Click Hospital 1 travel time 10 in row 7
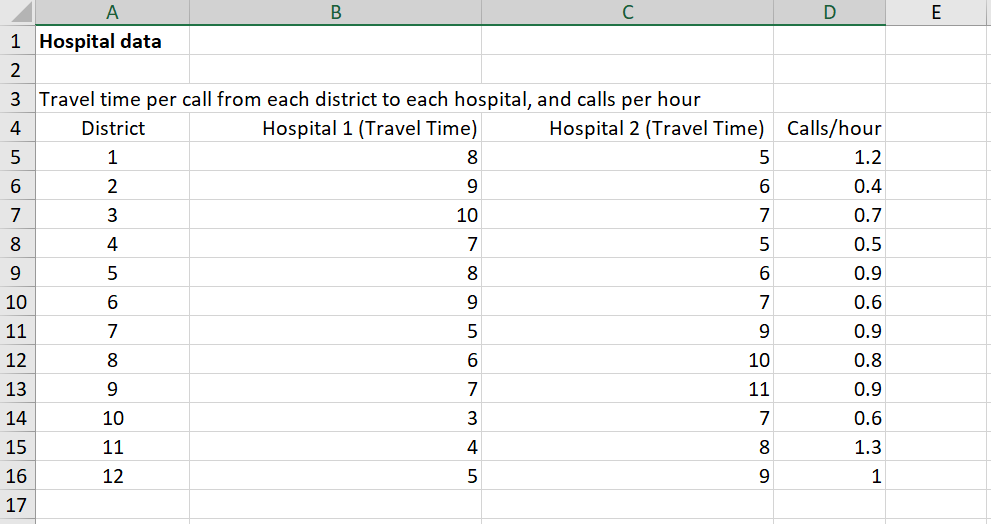Viewport: 991px width, 524px height. pyautogui.click(x=336, y=215)
